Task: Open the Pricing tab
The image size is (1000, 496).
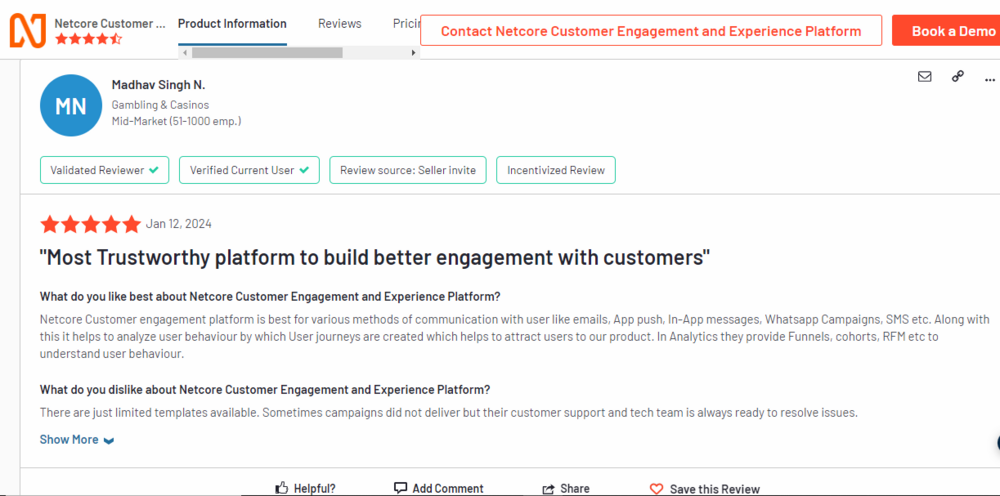Action: point(406,24)
